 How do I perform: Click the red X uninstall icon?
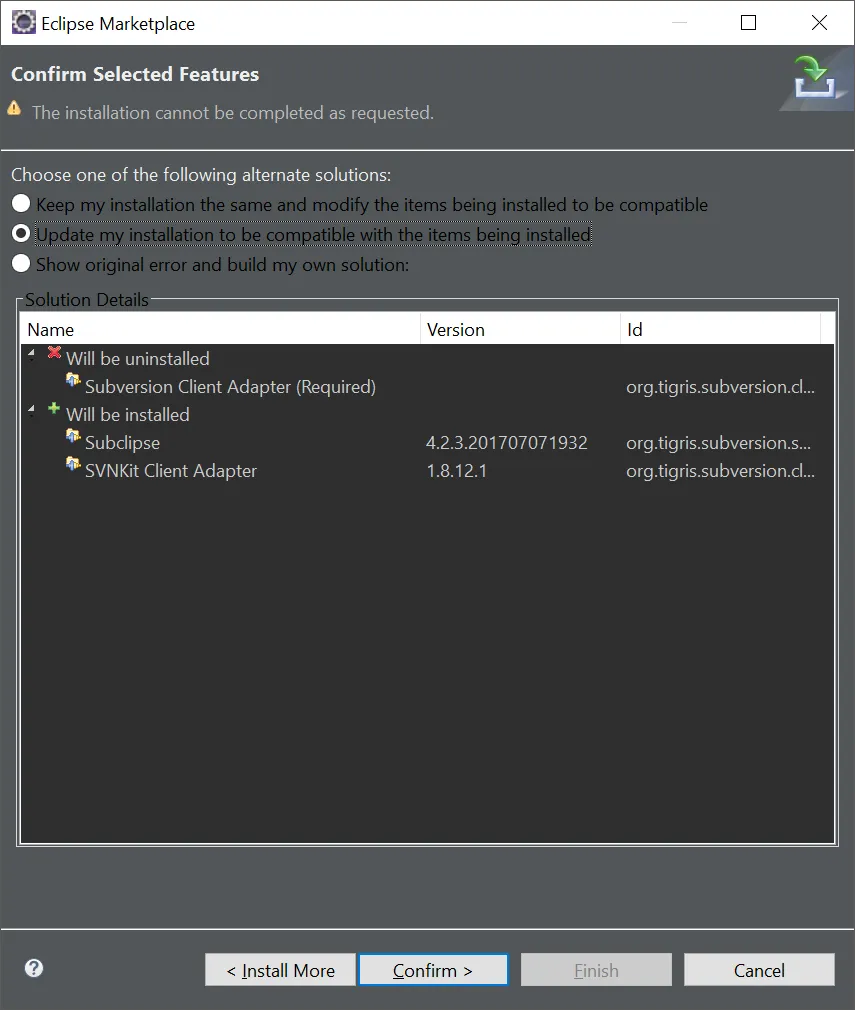[x=55, y=352]
